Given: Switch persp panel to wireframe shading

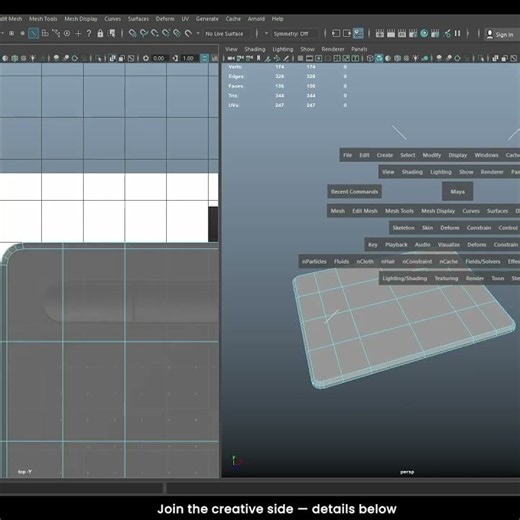Looking at the screenshot, I should click(x=370, y=59).
